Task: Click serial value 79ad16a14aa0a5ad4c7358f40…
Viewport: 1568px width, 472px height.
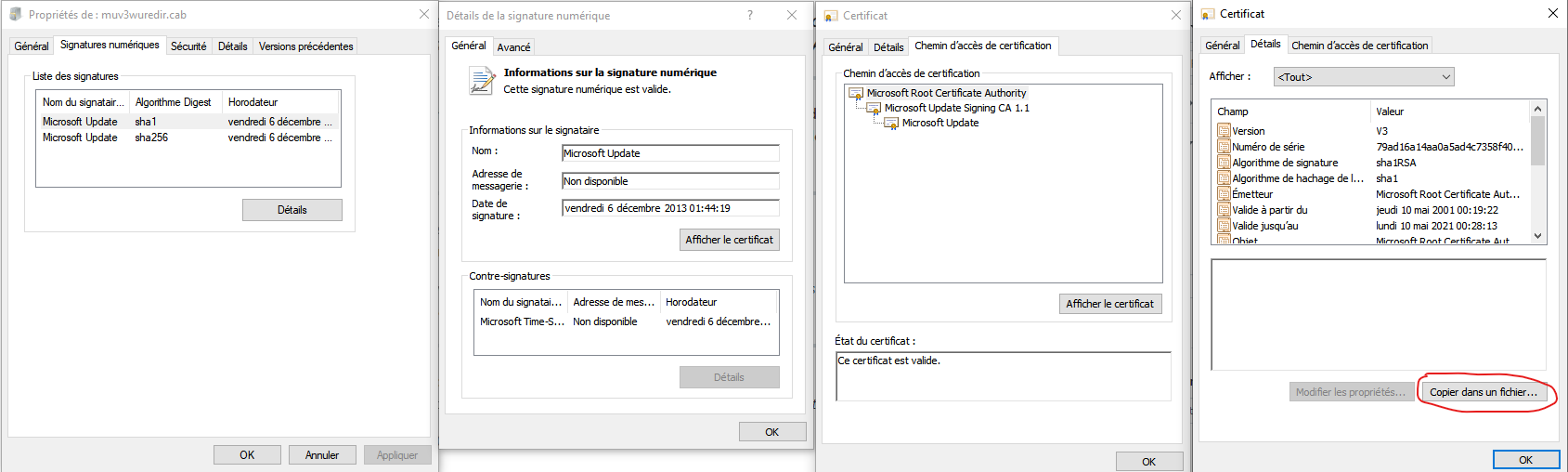Action: [x=1449, y=147]
